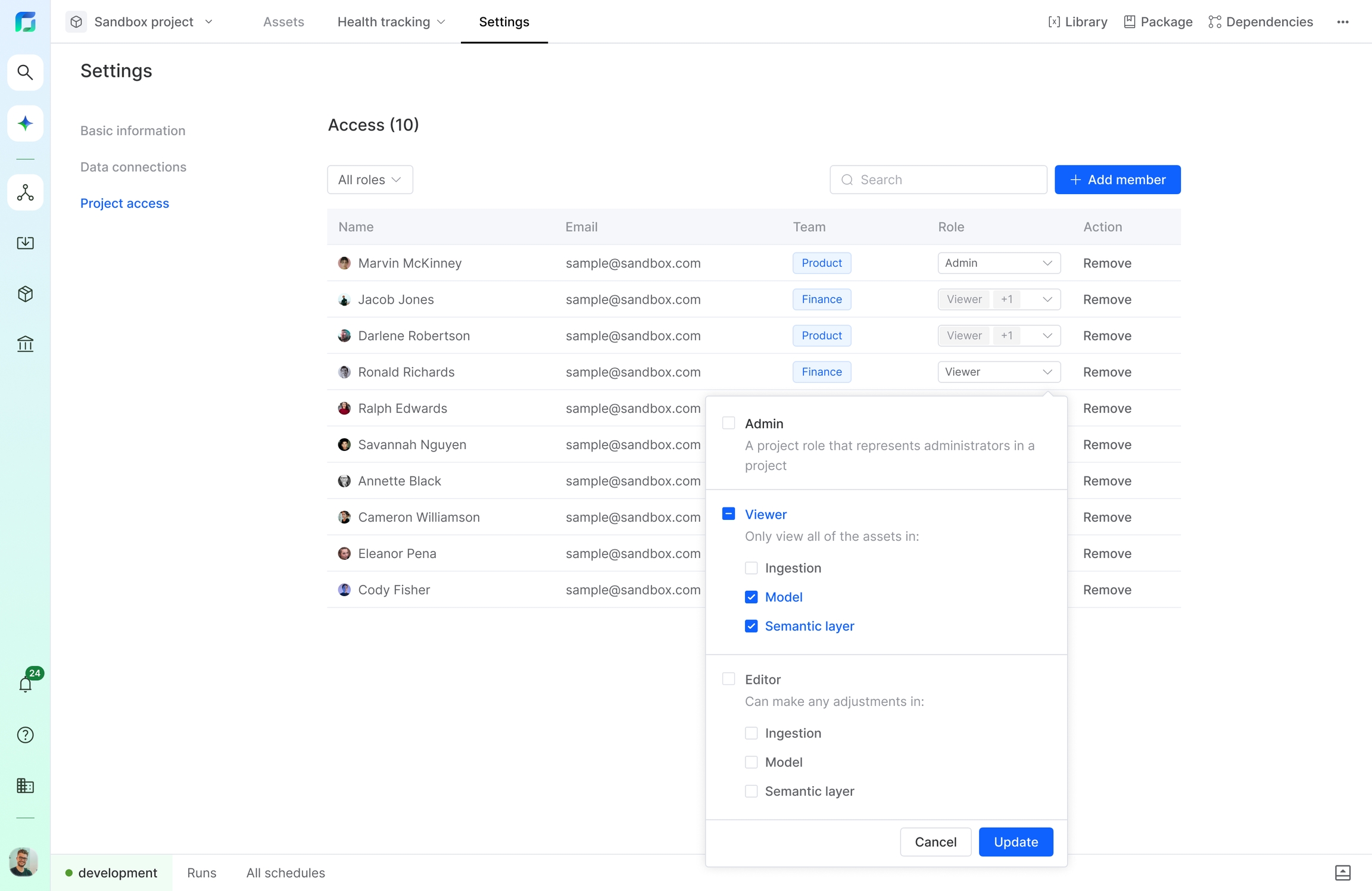This screenshot has width=1372, height=891.
Task: Click the Add member button
Action: pos(1117,179)
